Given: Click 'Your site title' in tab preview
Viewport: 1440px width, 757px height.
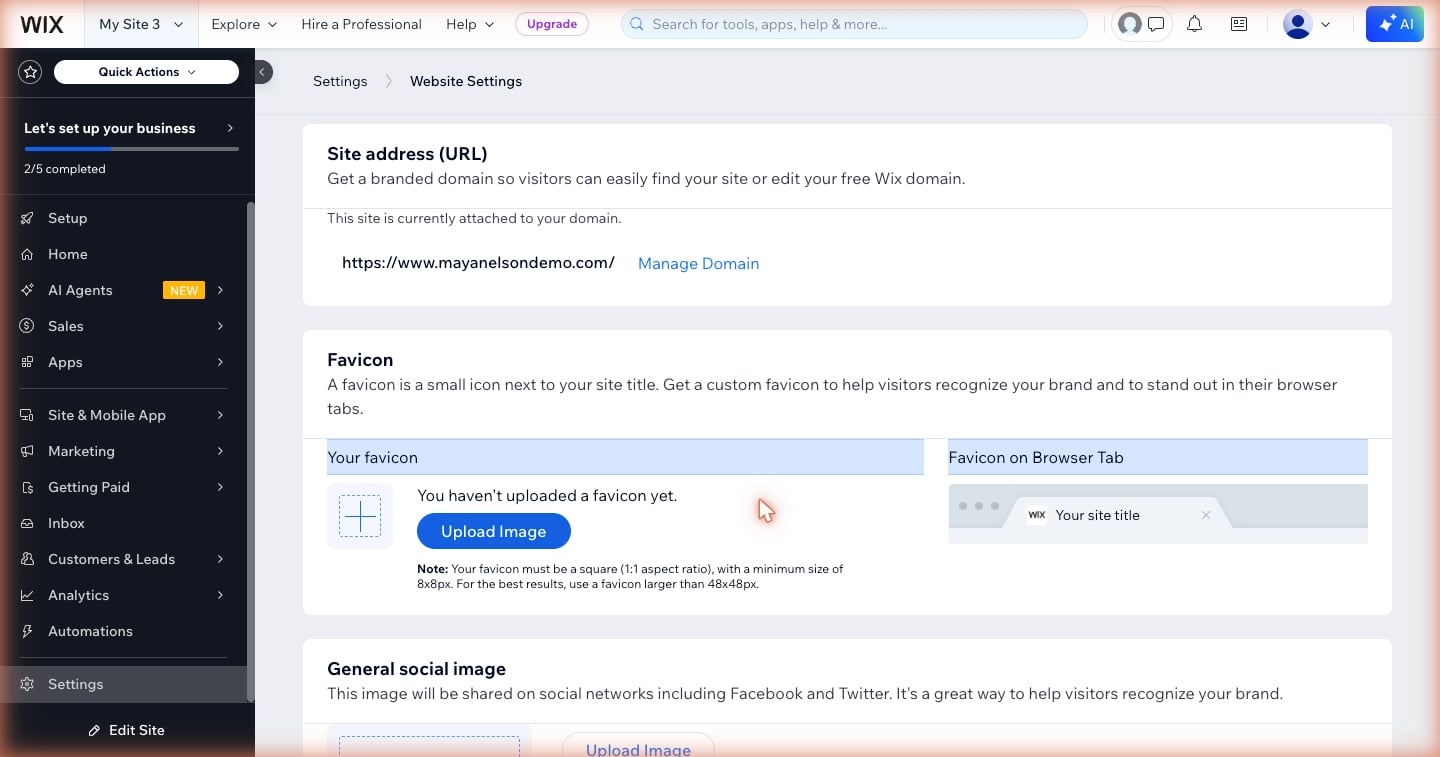Looking at the screenshot, I should (1097, 515).
